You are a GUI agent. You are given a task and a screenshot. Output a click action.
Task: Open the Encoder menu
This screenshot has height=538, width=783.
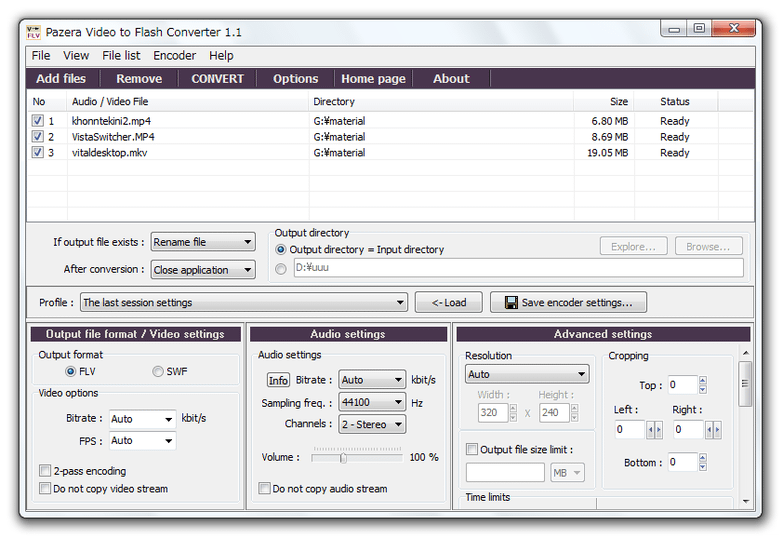(174, 55)
